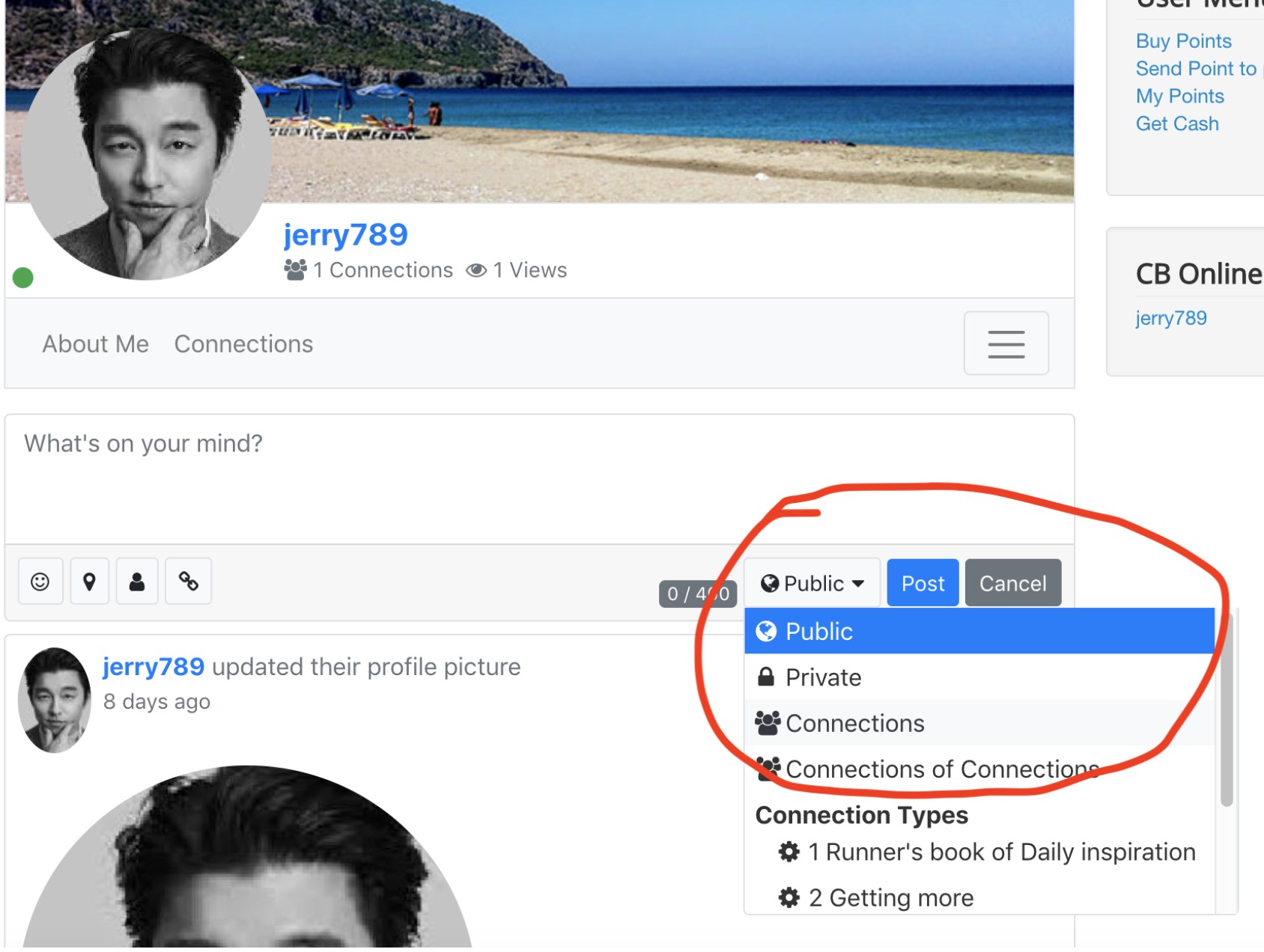Open the My Points link
Image resolution: width=1264 pixels, height=952 pixels.
pos(1180,97)
